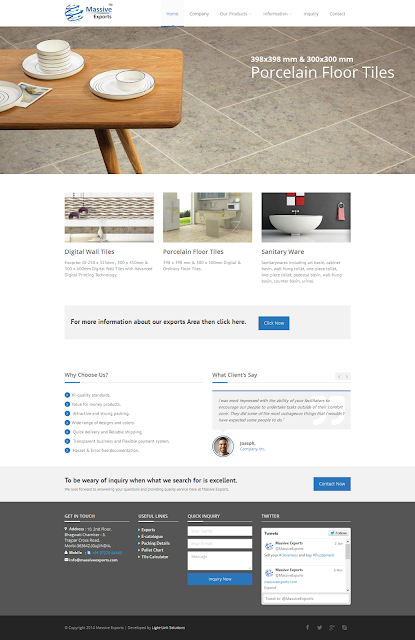This screenshot has height=640, width=415.
Task: Click the Click Now button
Action: [x=274, y=323]
